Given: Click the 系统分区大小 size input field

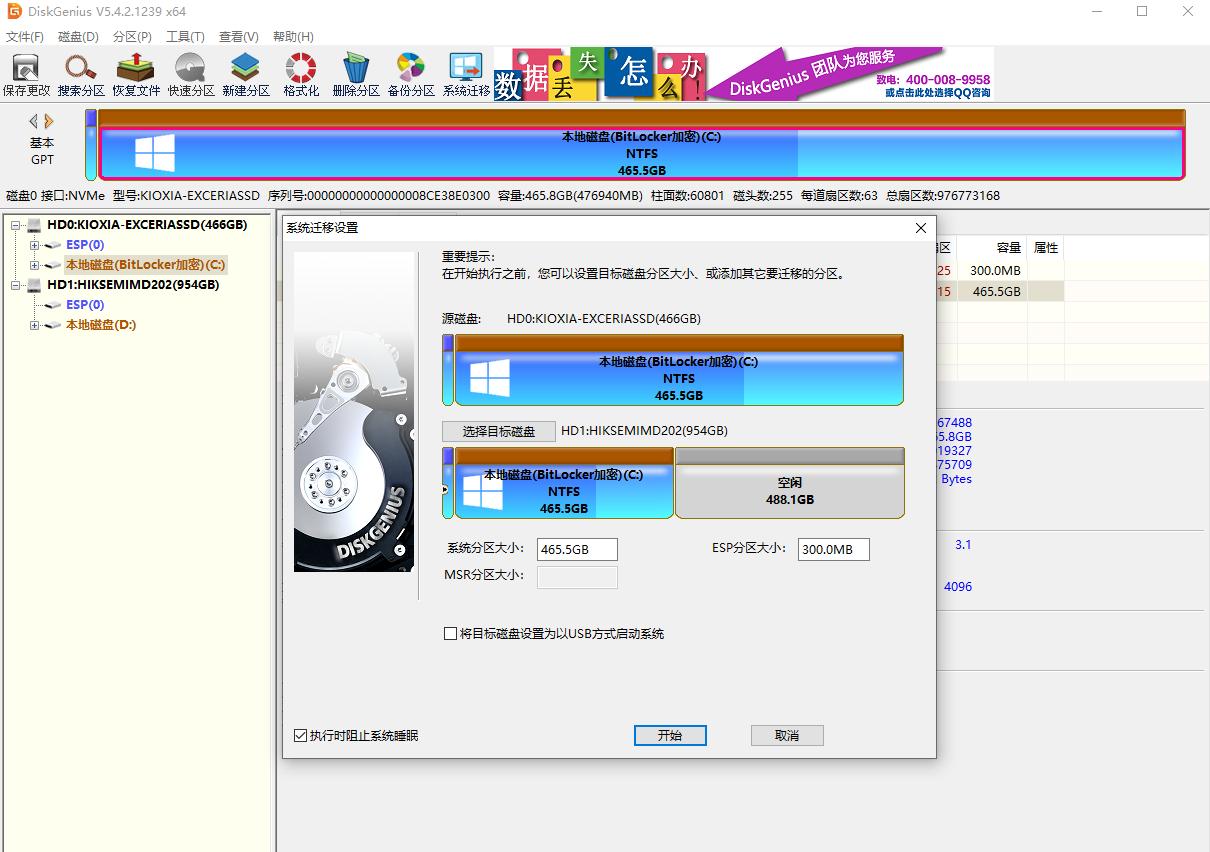Looking at the screenshot, I should [577, 549].
